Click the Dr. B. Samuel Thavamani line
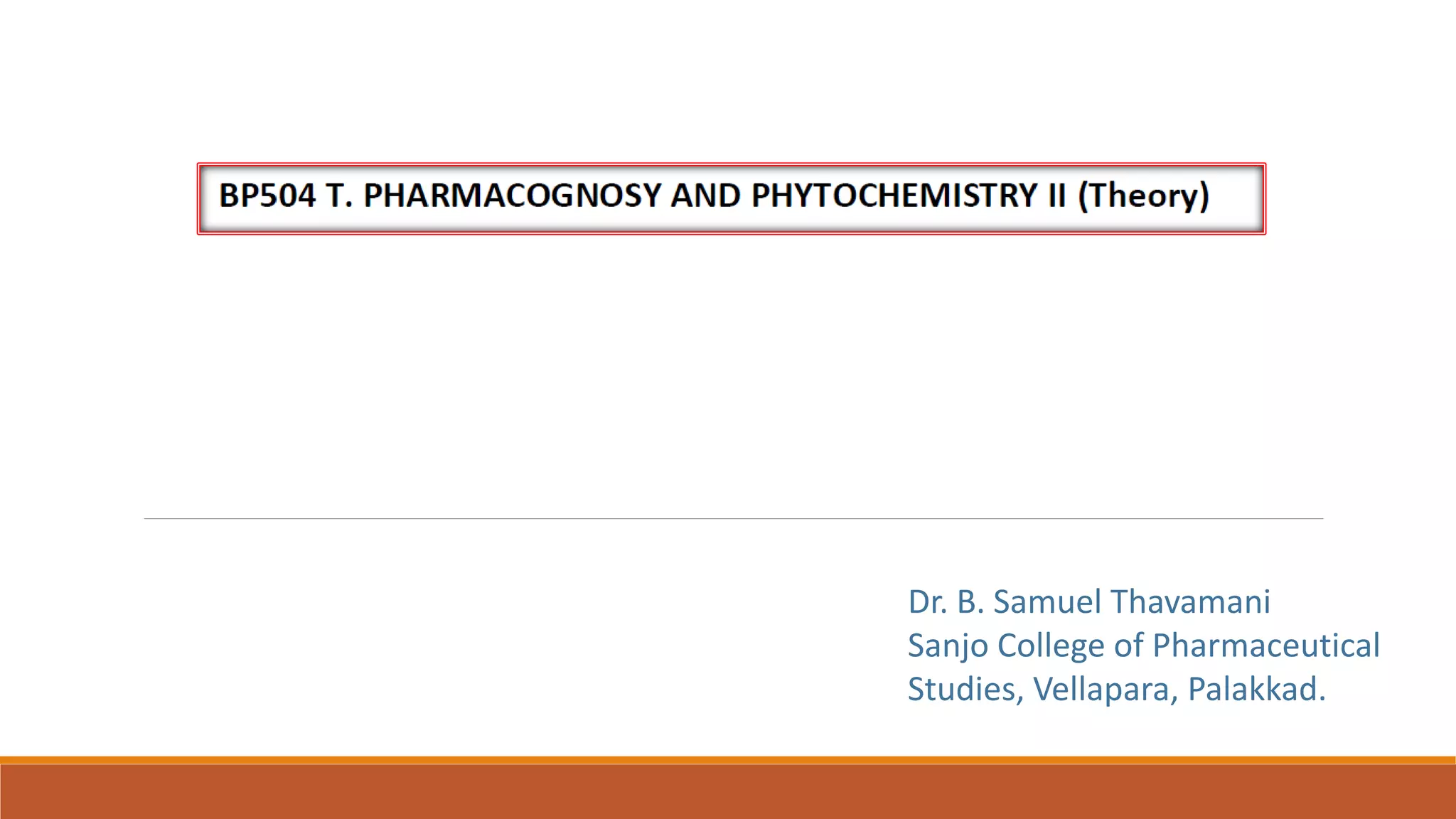The image size is (1456, 819). (x=1089, y=601)
